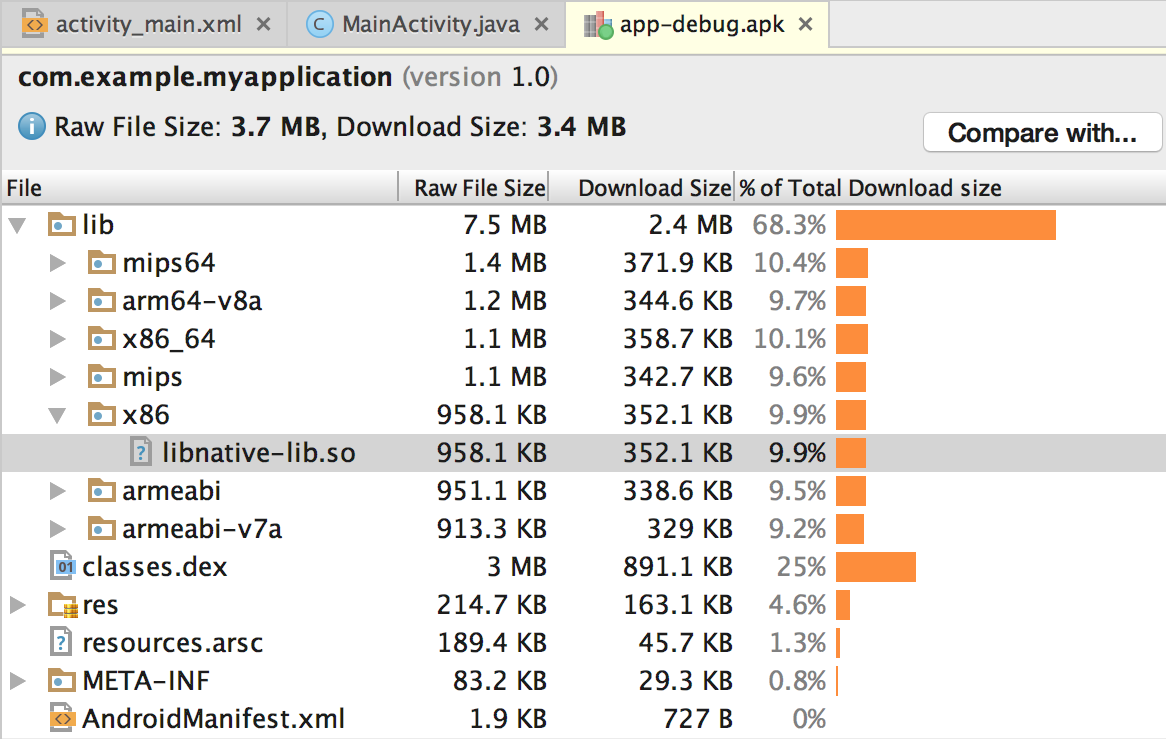
Task: Open the MainActivity.java tab
Action: point(430,24)
